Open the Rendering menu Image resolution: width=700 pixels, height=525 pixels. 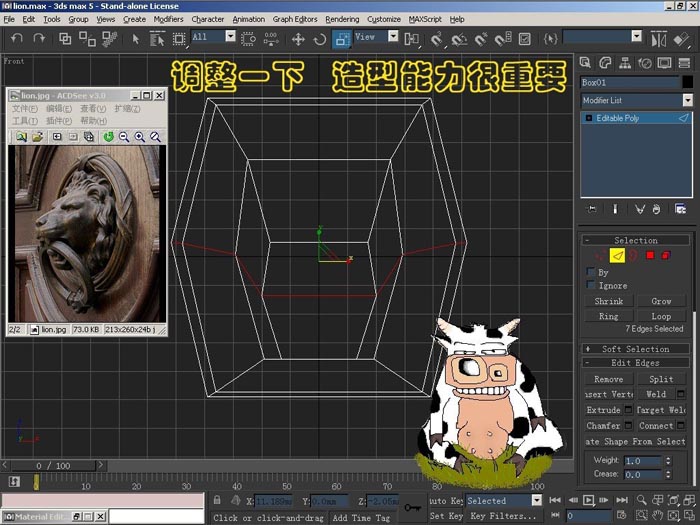[x=342, y=19]
